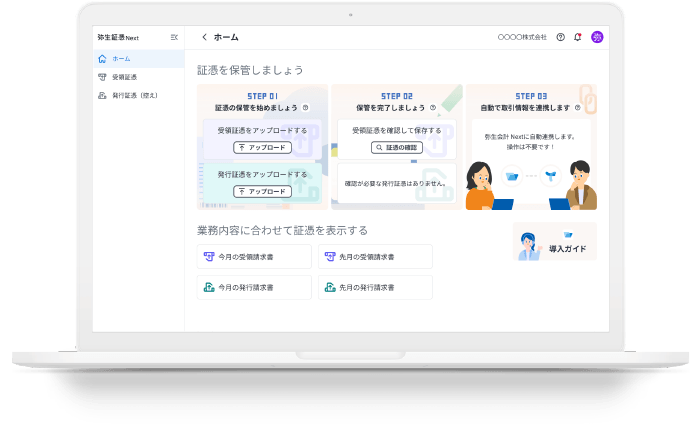Open 今月の受領請求書 shortcut
Viewport: 700px width, 424px height.
pyautogui.click(x=254, y=257)
